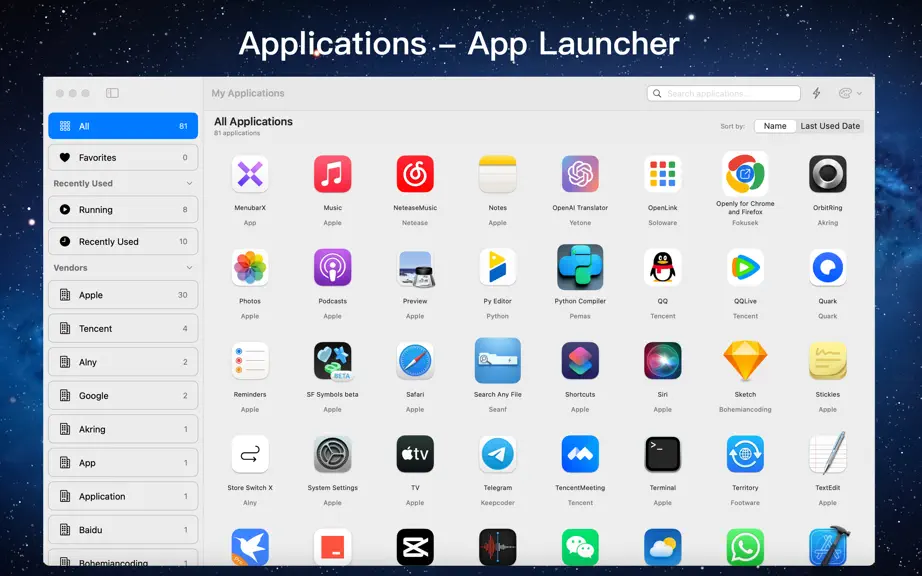The width and height of the screenshot is (922, 576).
Task: Launch the Music app
Action: click(x=332, y=174)
